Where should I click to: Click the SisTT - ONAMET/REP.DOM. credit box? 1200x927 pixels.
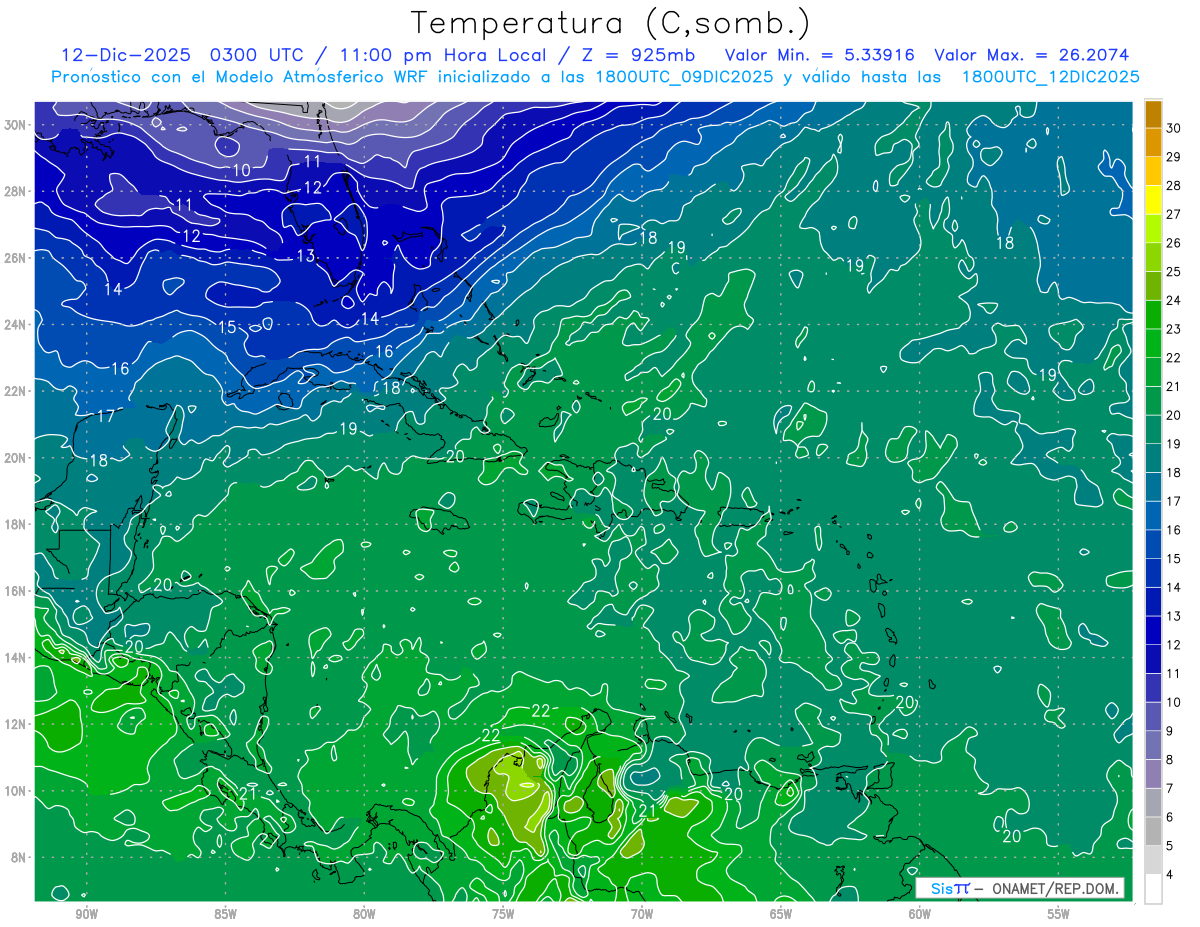1019,888
